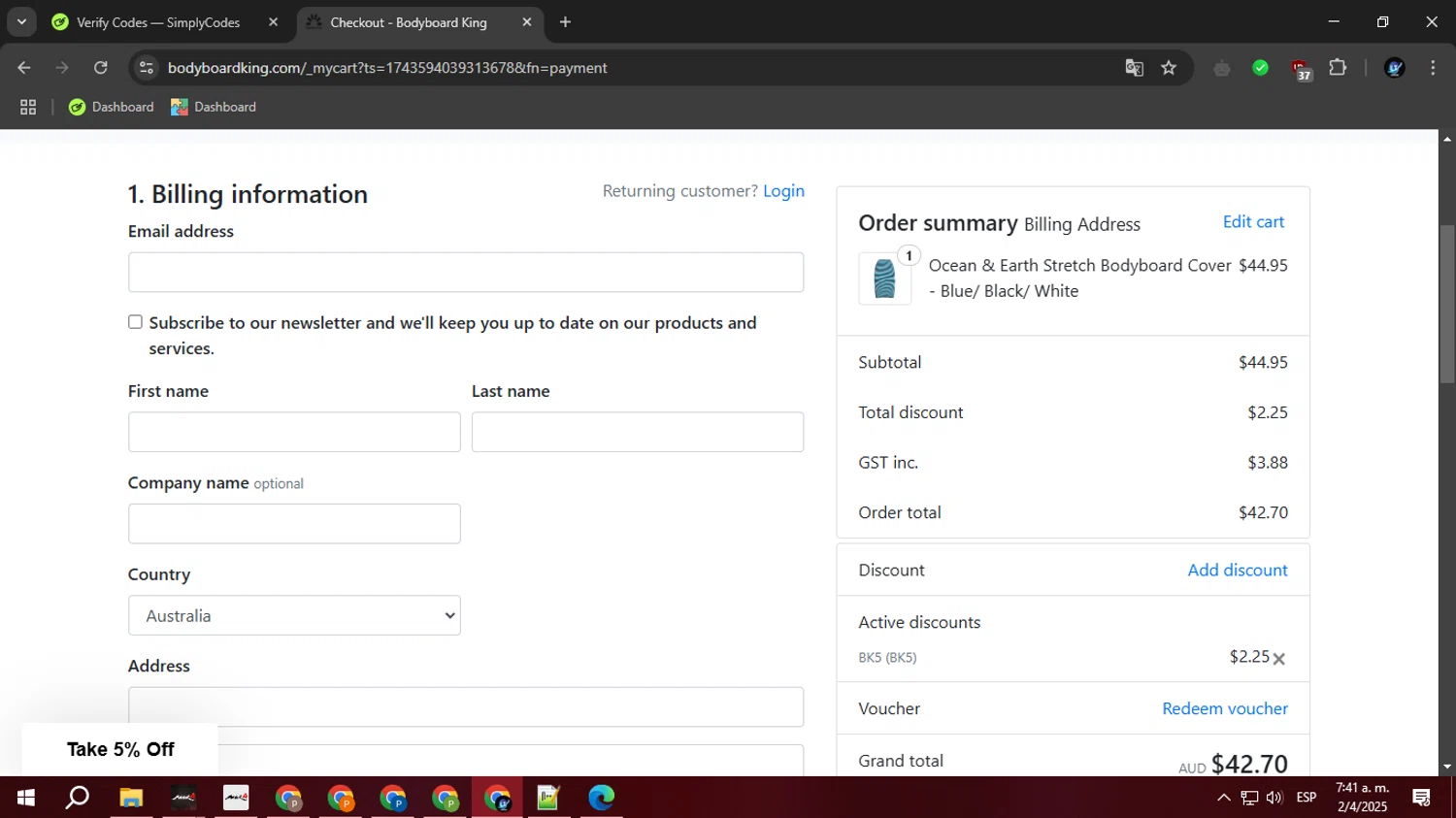Click the bodyboard cover product thumbnail

(884, 279)
